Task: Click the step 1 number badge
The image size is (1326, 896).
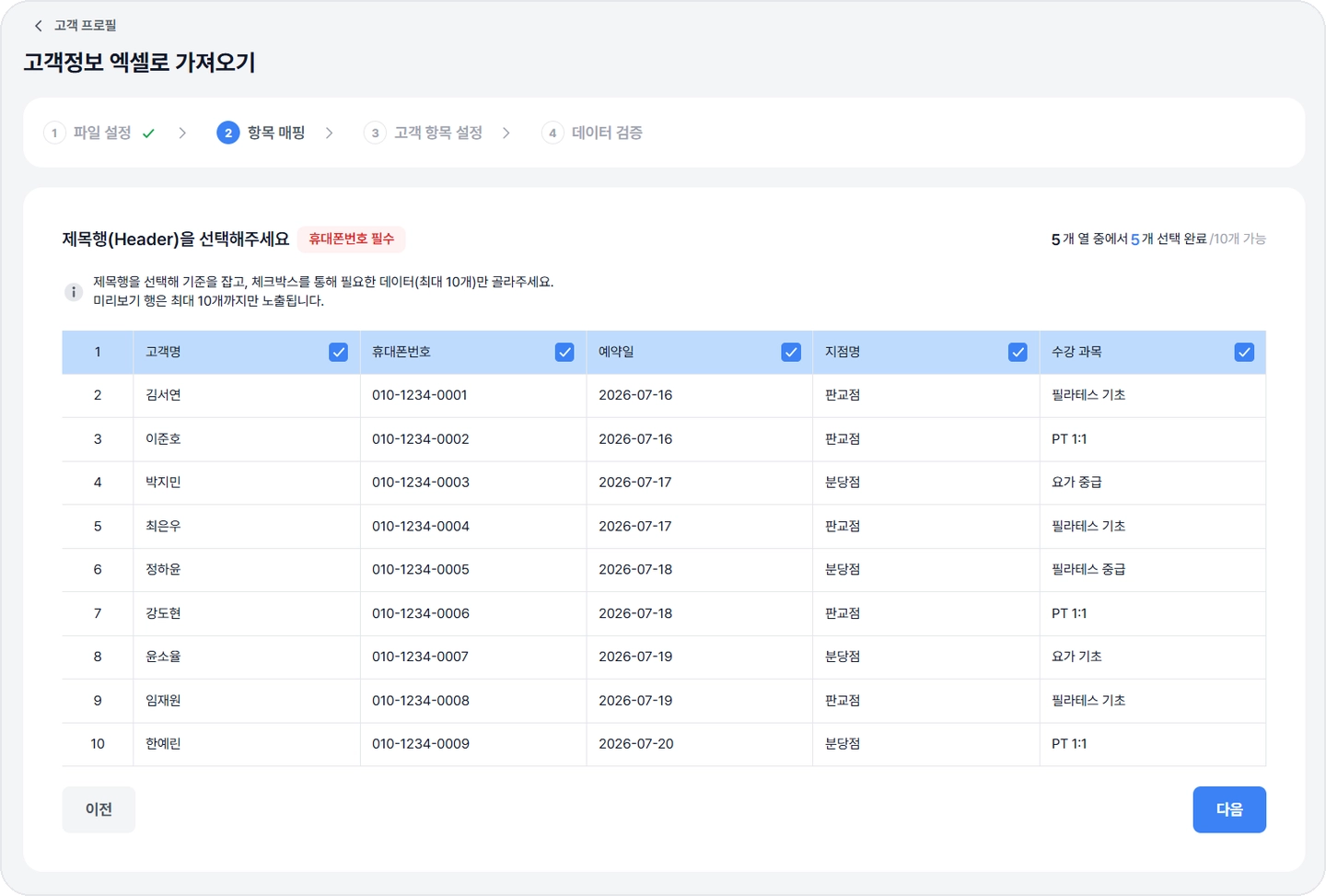Action: [x=54, y=133]
